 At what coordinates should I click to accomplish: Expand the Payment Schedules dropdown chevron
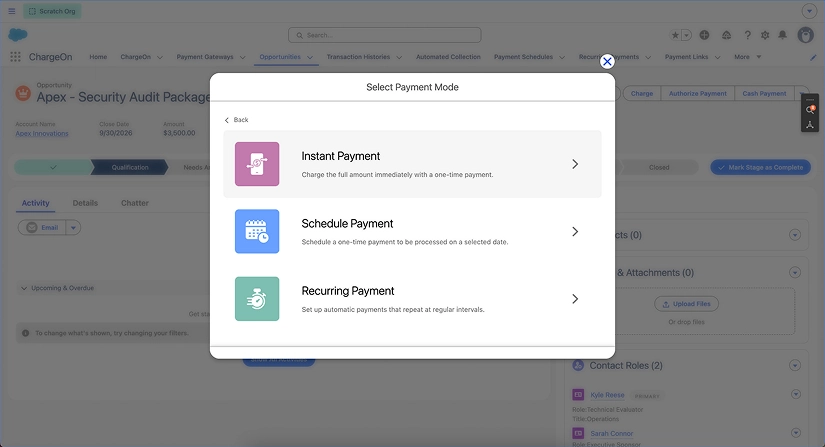[x=562, y=57]
